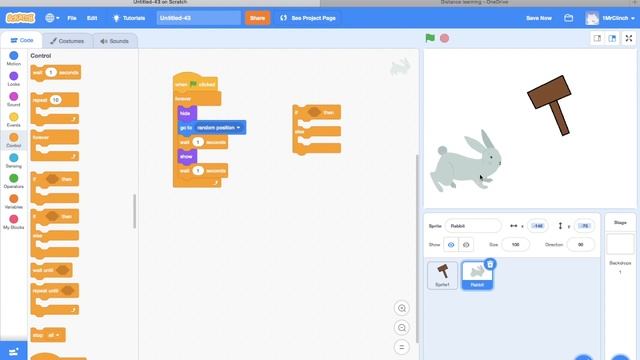Select the Sensing block category

[x=13, y=160]
